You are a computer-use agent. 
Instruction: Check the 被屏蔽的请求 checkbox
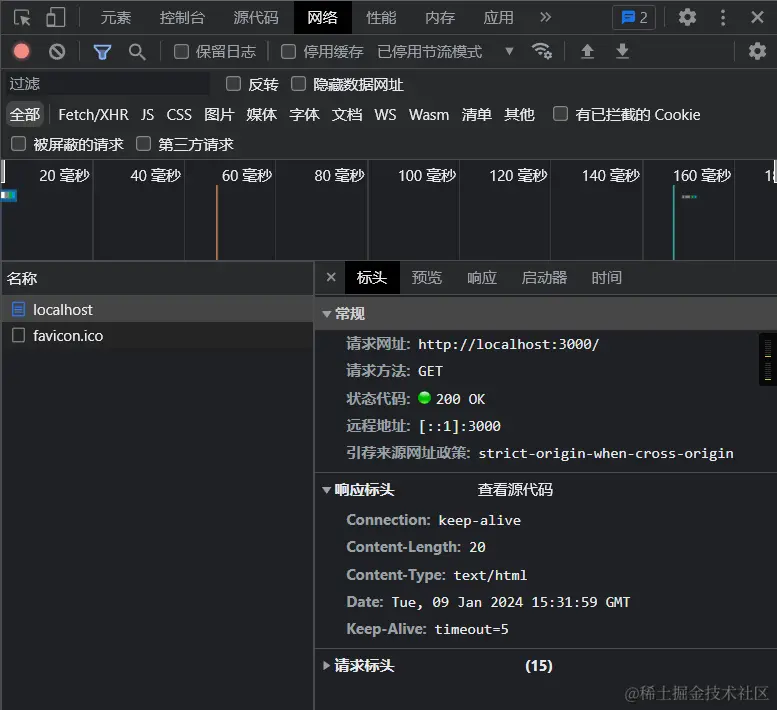tap(18, 144)
